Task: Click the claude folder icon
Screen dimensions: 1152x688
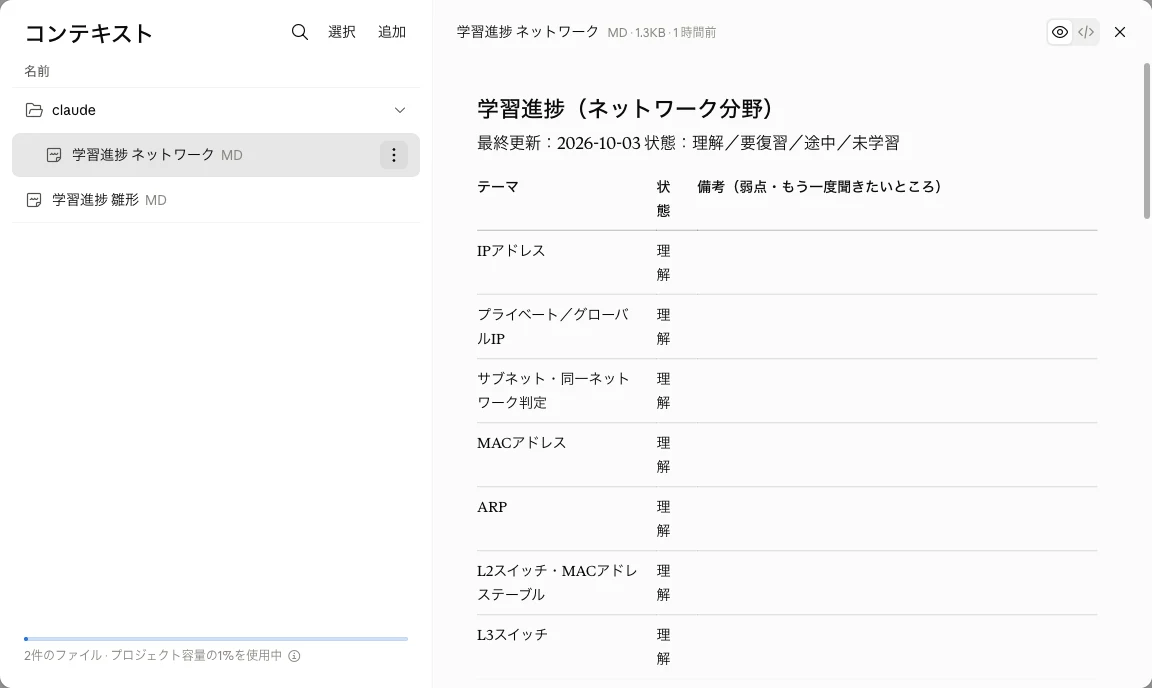Action: pyautogui.click(x=34, y=110)
